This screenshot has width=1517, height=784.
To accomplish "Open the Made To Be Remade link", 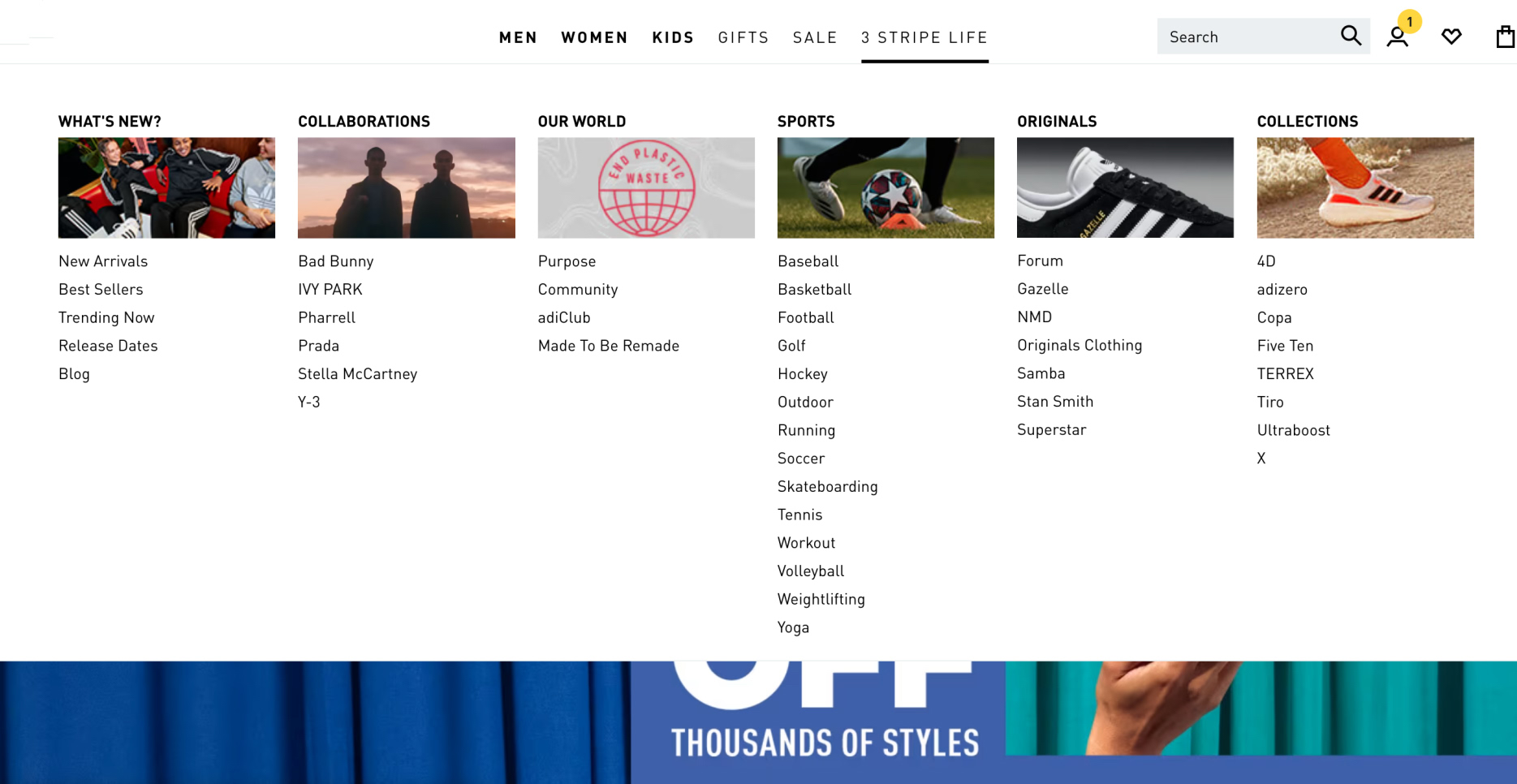I will click(x=608, y=346).
